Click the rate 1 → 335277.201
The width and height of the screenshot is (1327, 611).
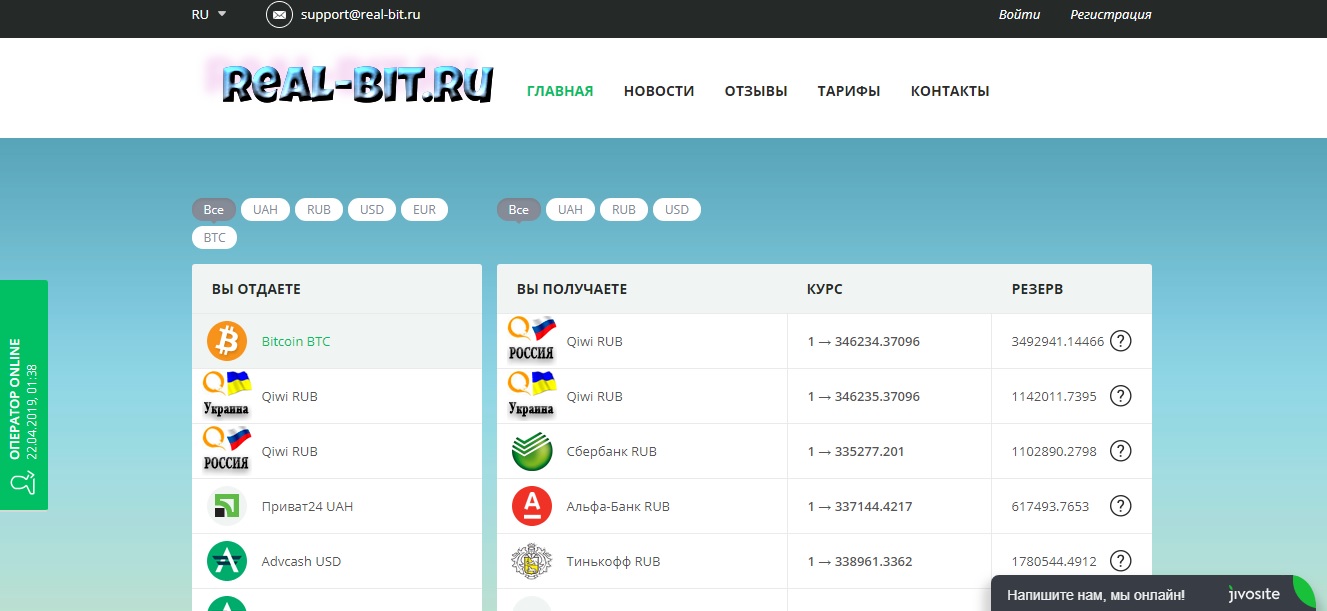856,452
